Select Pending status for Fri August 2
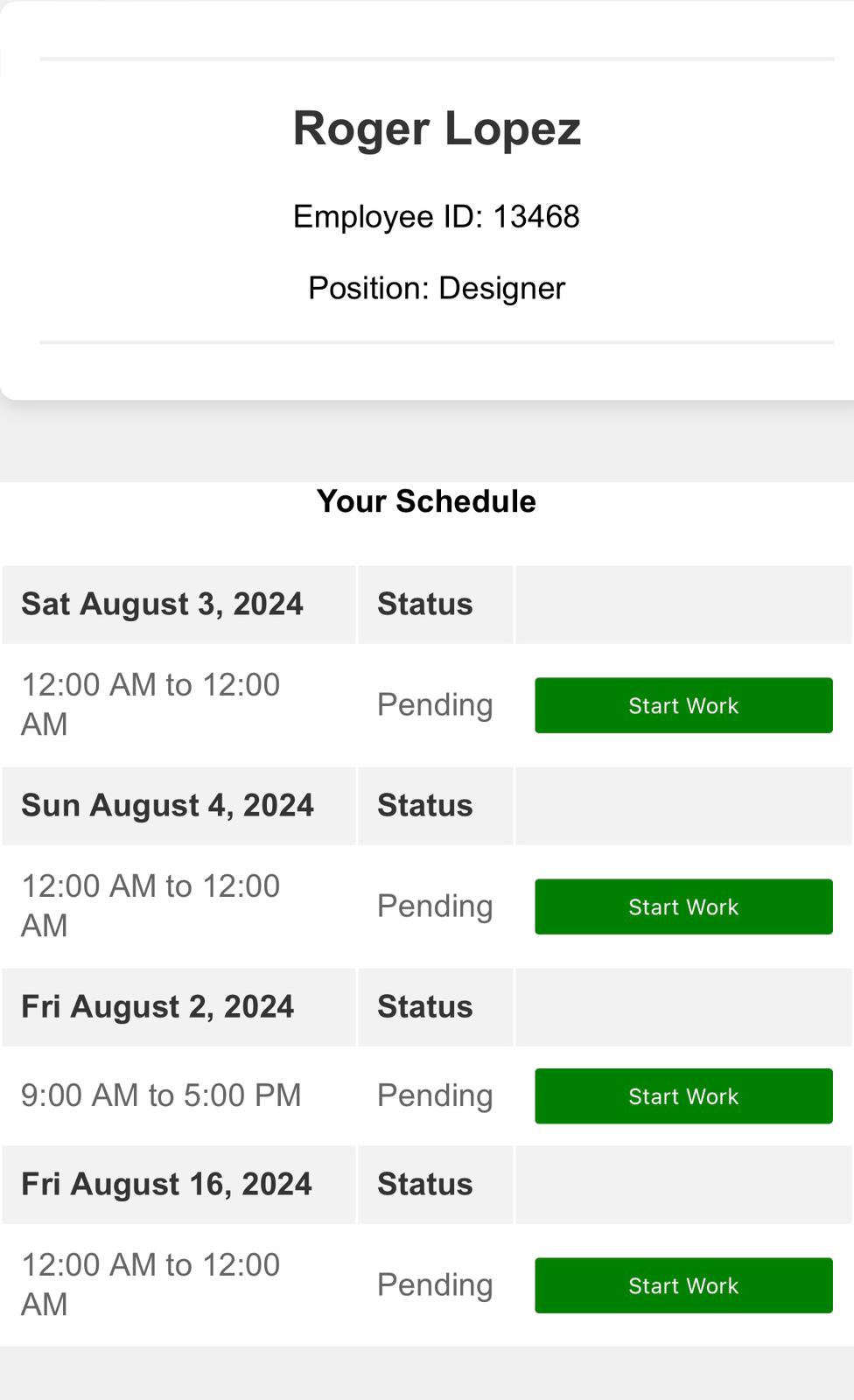 coord(435,1095)
